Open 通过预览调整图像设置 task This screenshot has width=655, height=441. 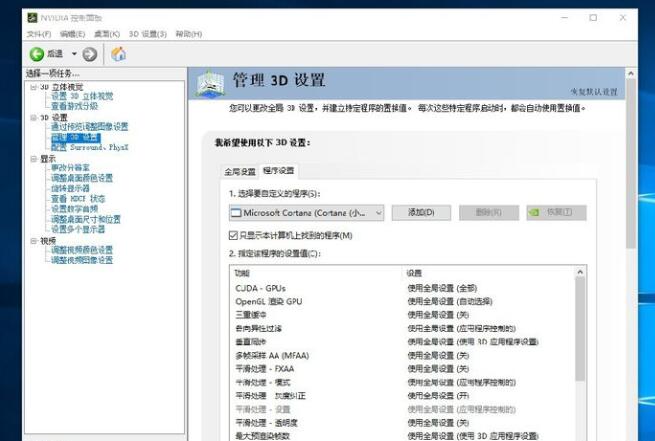(x=89, y=127)
